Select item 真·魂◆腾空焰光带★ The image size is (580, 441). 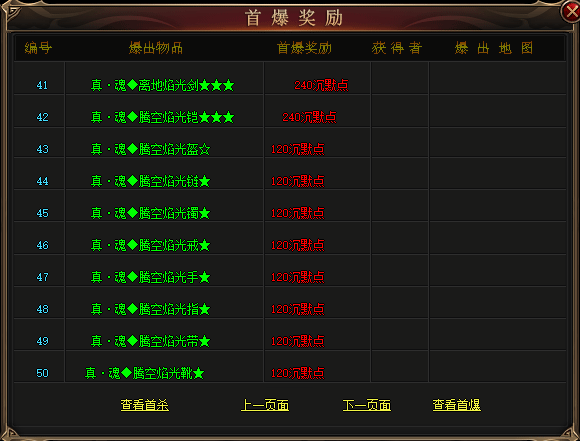(x=151, y=341)
